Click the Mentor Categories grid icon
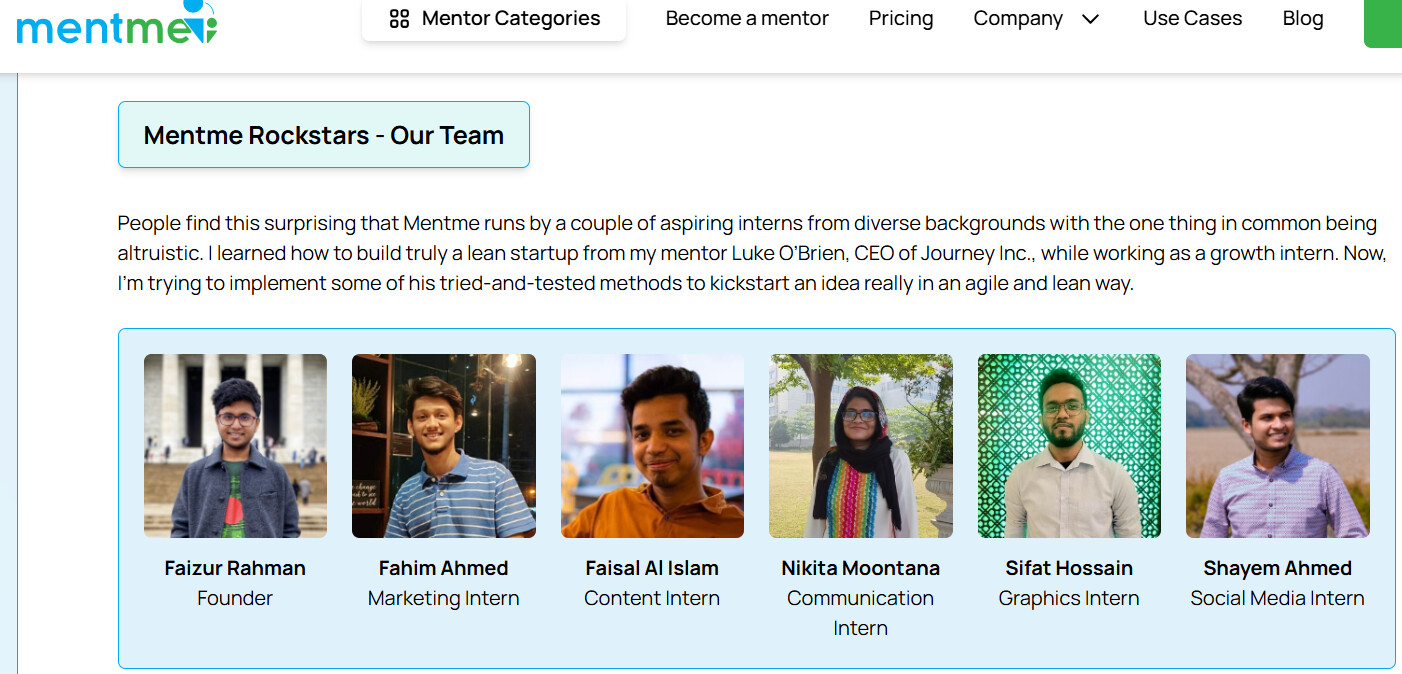 (399, 19)
